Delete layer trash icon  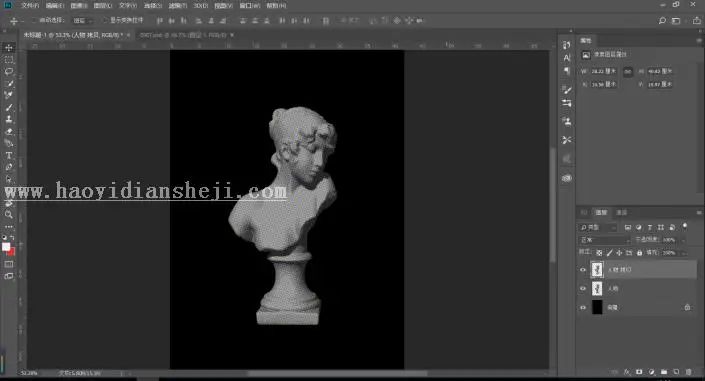pyautogui.click(x=688, y=372)
